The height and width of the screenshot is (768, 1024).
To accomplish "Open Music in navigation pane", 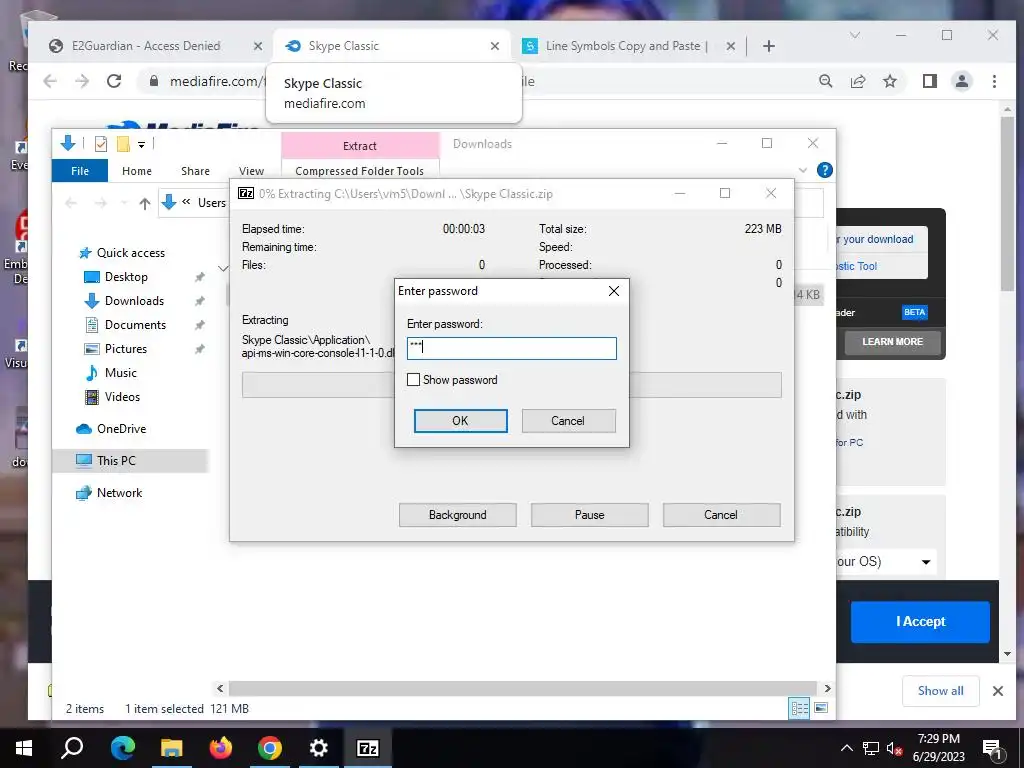I will pos(121,373).
